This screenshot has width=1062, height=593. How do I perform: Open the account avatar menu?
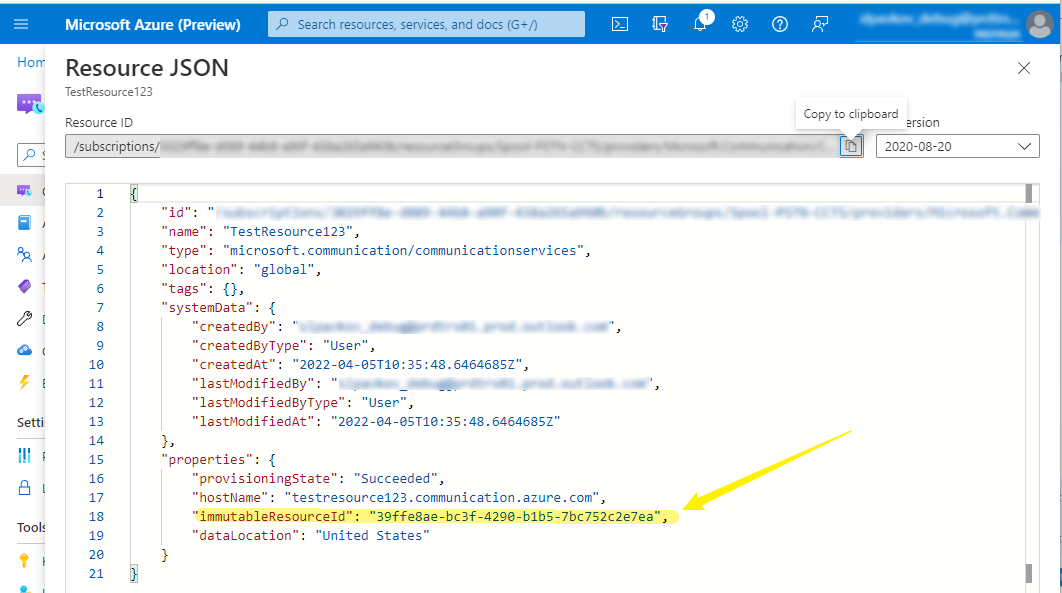click(1040, 24)
